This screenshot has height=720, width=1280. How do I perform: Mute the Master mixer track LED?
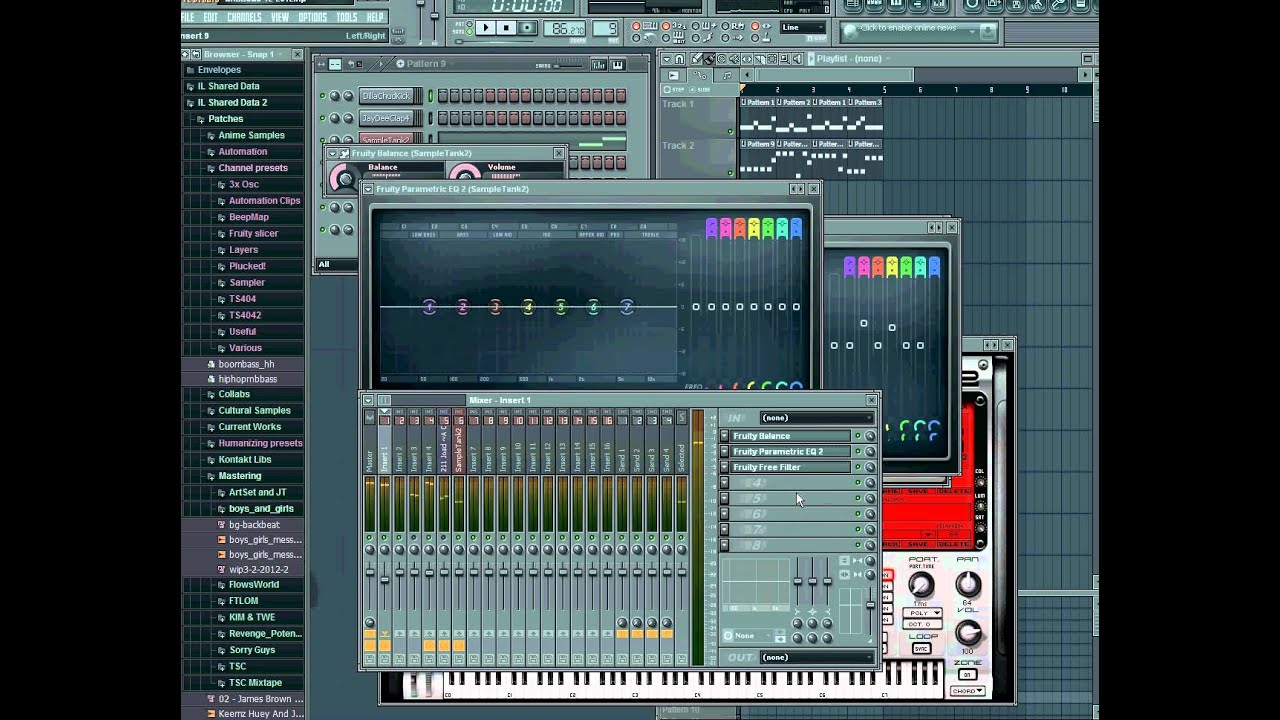[370, 538]
